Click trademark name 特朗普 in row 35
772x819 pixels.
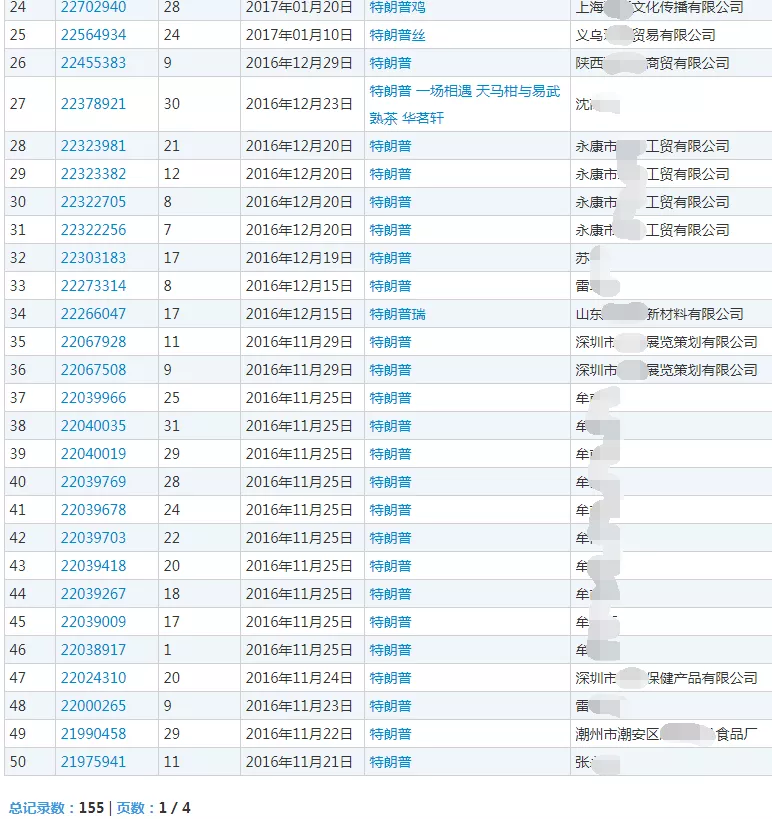pos(390,342)
